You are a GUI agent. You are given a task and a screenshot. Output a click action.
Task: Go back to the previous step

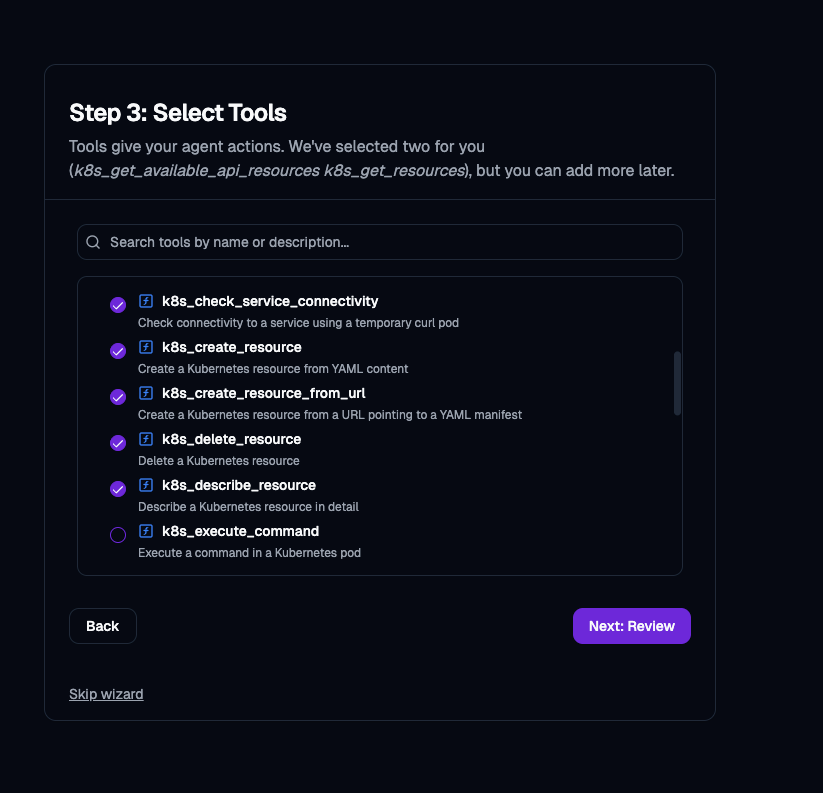coord(102,626)
